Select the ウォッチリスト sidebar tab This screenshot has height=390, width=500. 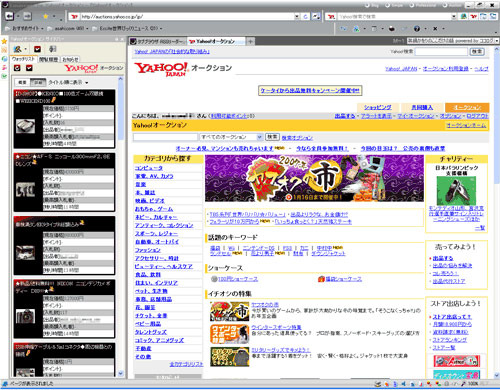click(x=23, y=59)
